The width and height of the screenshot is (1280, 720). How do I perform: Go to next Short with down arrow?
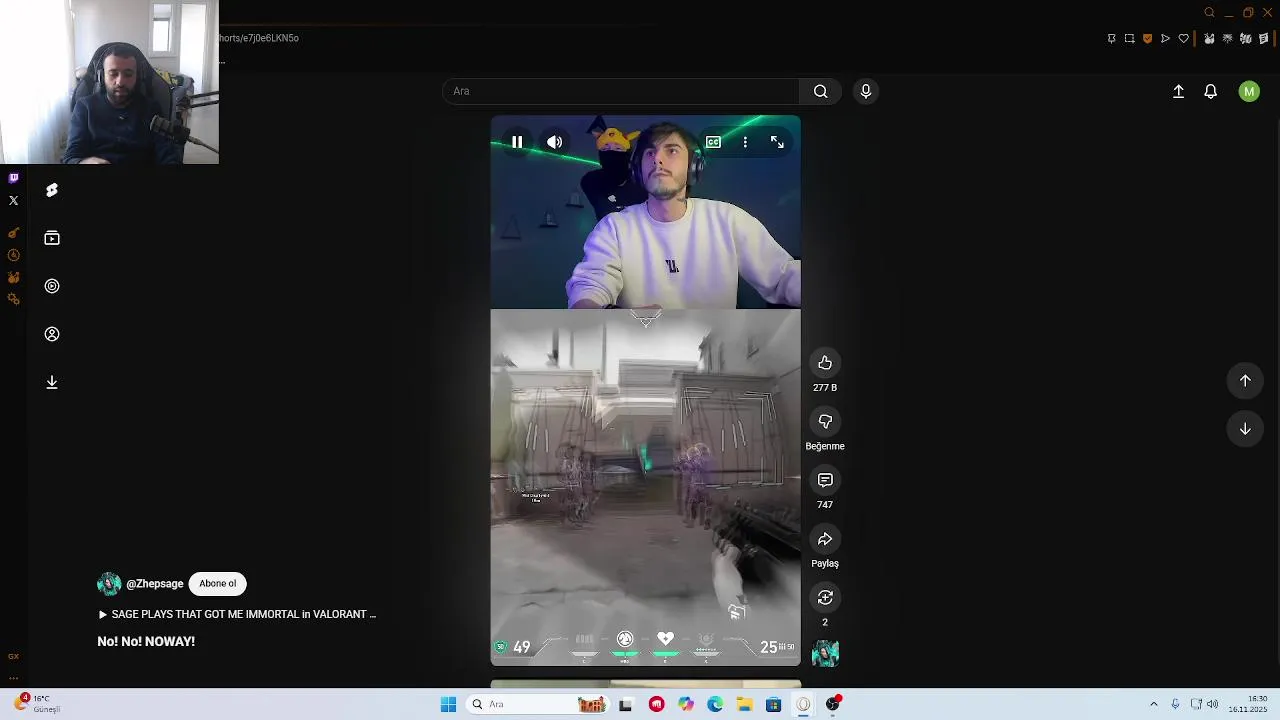tap(1245, 429)
